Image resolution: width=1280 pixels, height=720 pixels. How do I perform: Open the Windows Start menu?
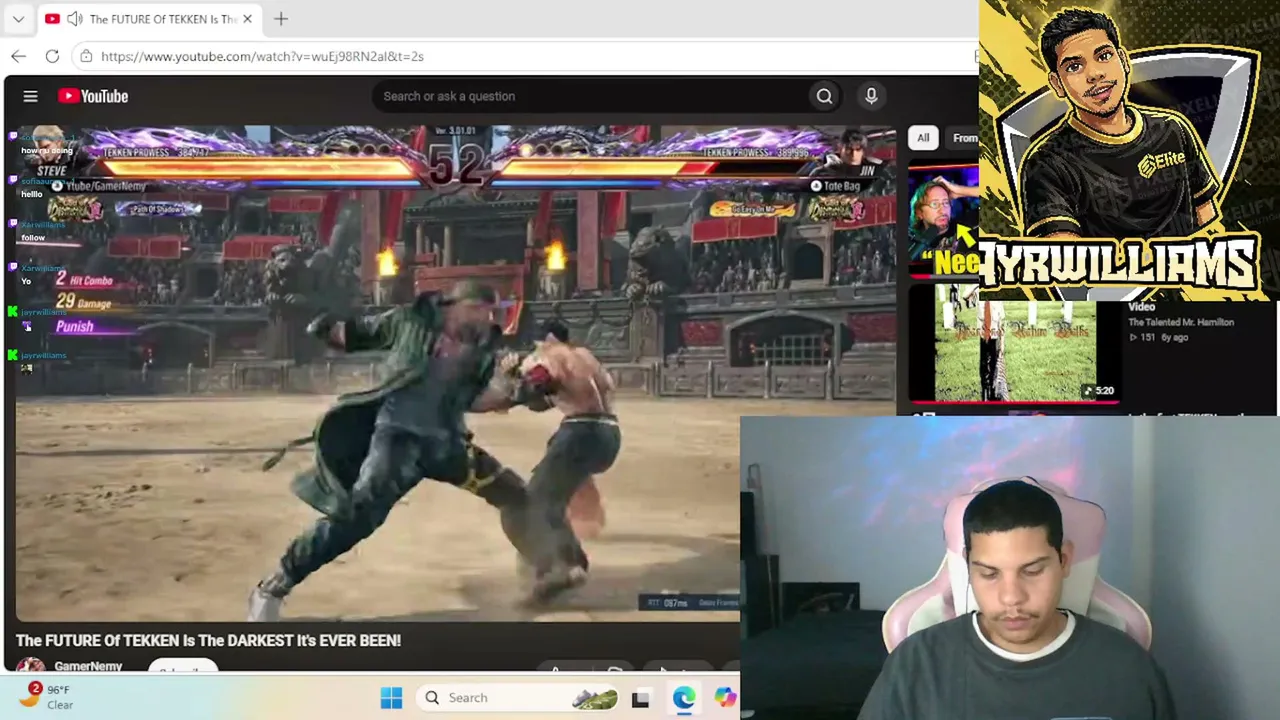391,698
